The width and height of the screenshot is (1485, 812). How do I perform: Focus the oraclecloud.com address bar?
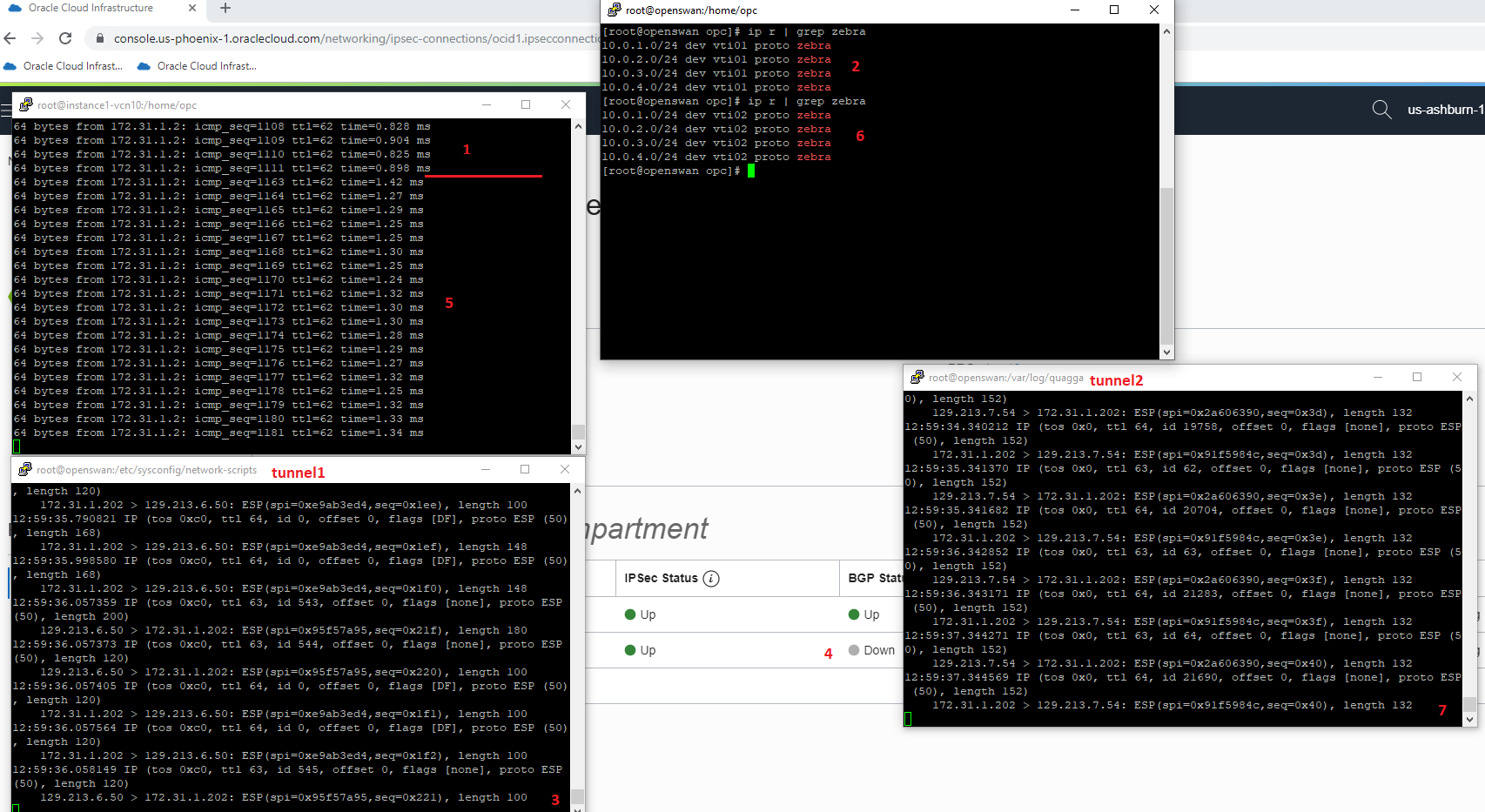point(348,38)
